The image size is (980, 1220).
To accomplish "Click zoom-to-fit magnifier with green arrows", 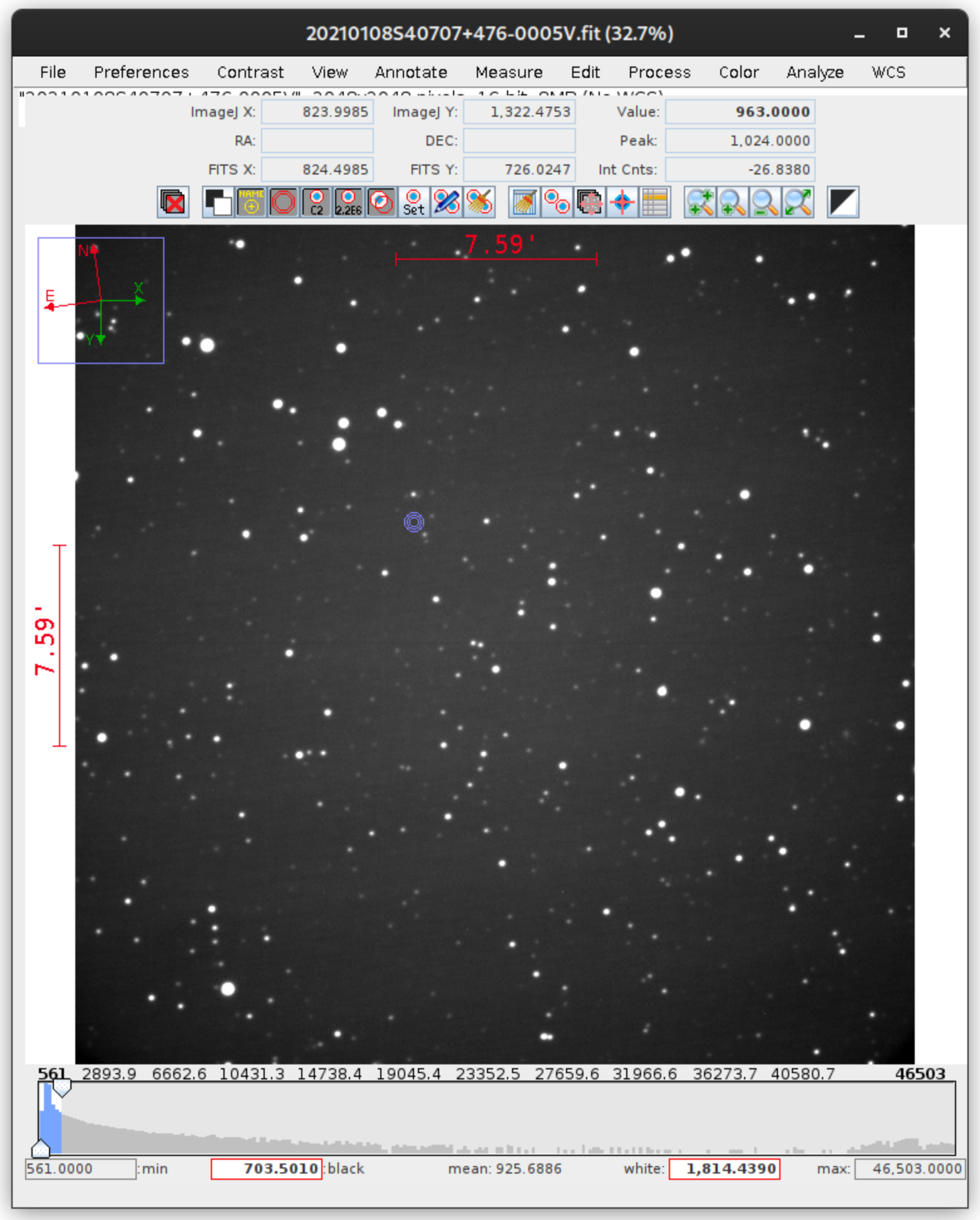I will (797, 203).
